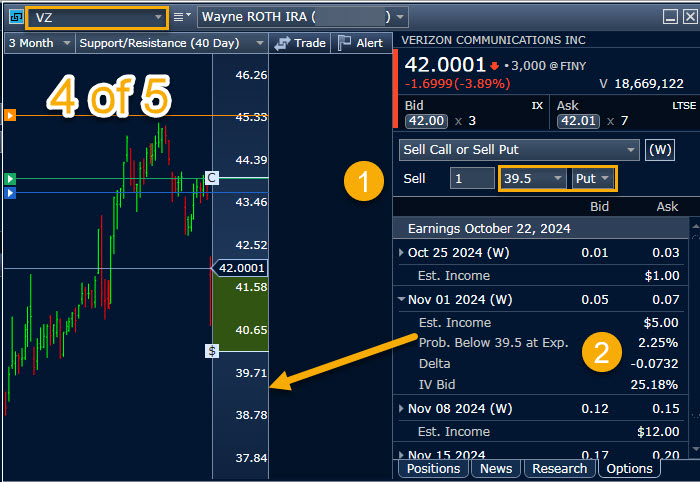700x482 pixels.
Task: Open the 39.5 strike price dropdown
Action: [x=532, y=178]
